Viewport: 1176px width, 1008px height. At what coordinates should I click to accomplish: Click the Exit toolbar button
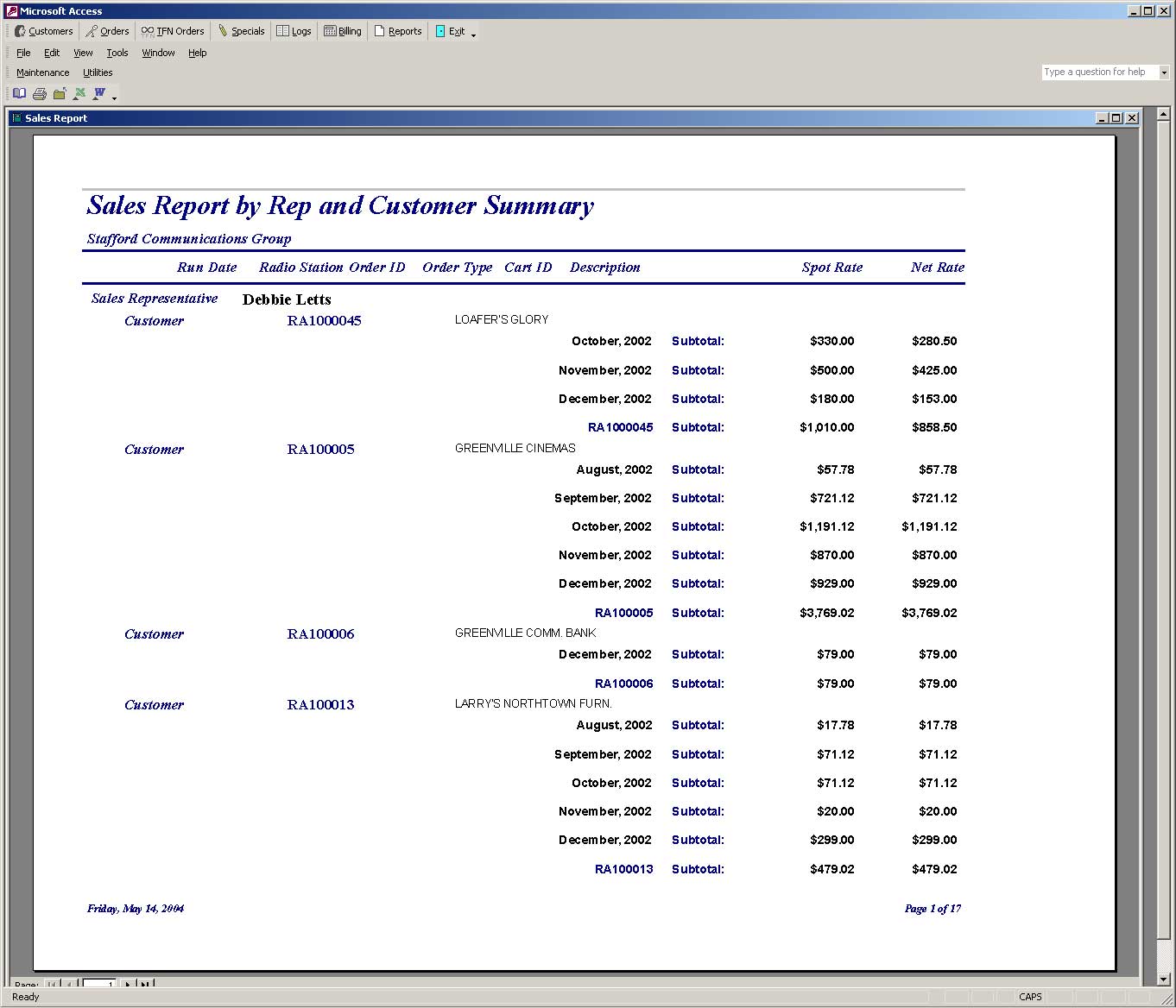[x=450, y=31]
